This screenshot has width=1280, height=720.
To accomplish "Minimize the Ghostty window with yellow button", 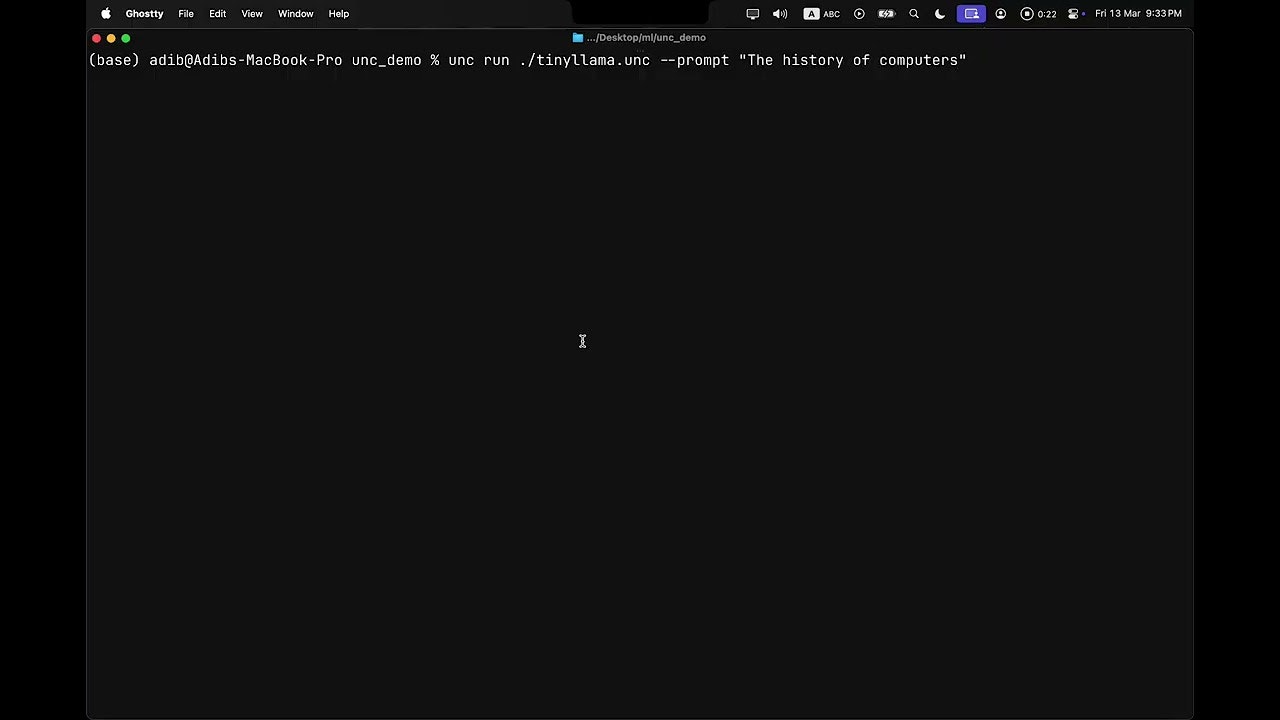I will [x=111, y=38].
